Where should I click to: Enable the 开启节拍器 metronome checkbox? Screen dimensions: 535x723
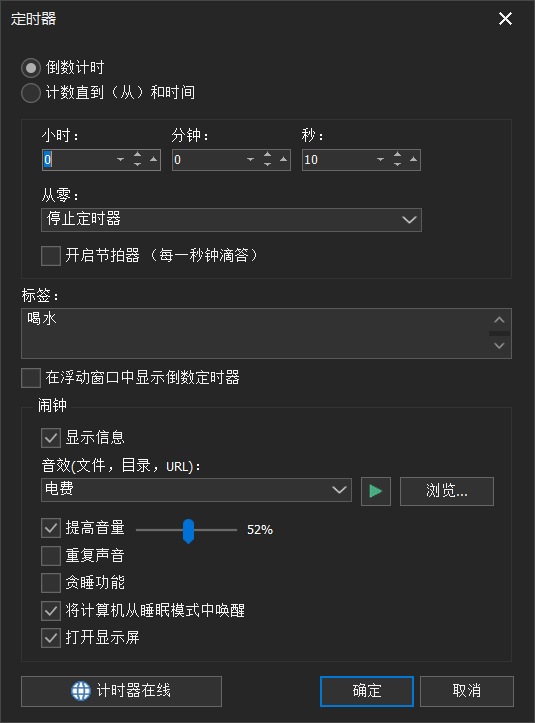(51, 255)
